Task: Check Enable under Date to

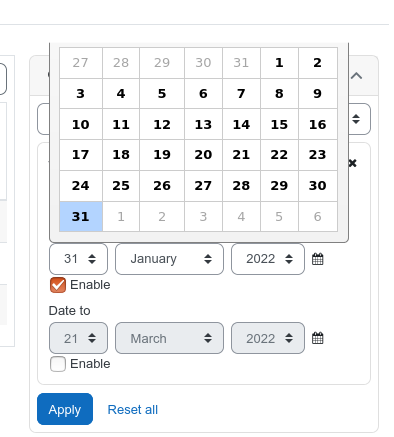Action: tap(58, 364)
